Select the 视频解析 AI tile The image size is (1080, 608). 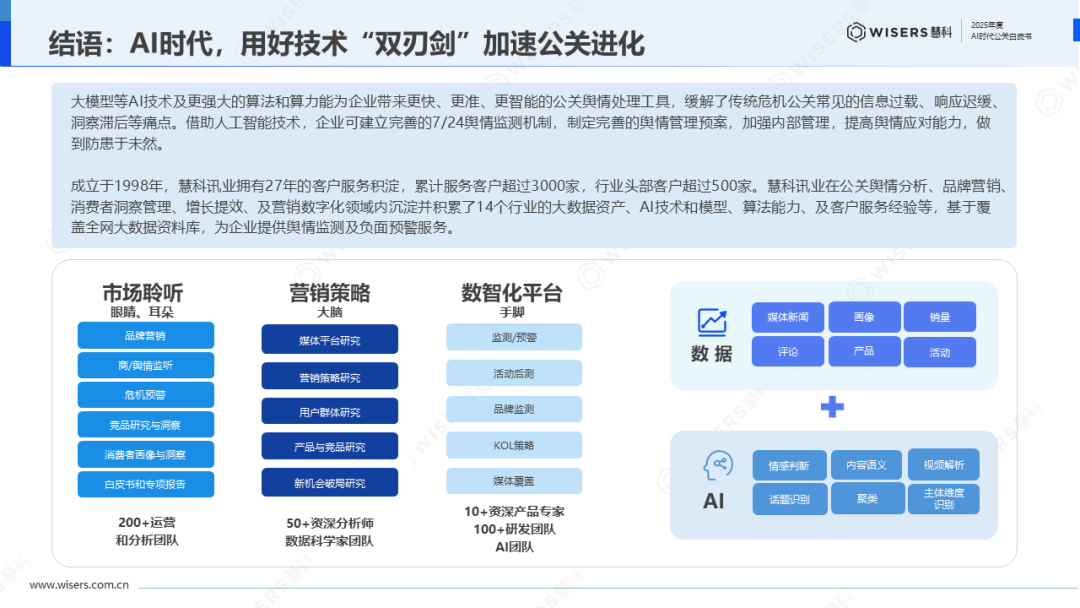coord(943,464)
